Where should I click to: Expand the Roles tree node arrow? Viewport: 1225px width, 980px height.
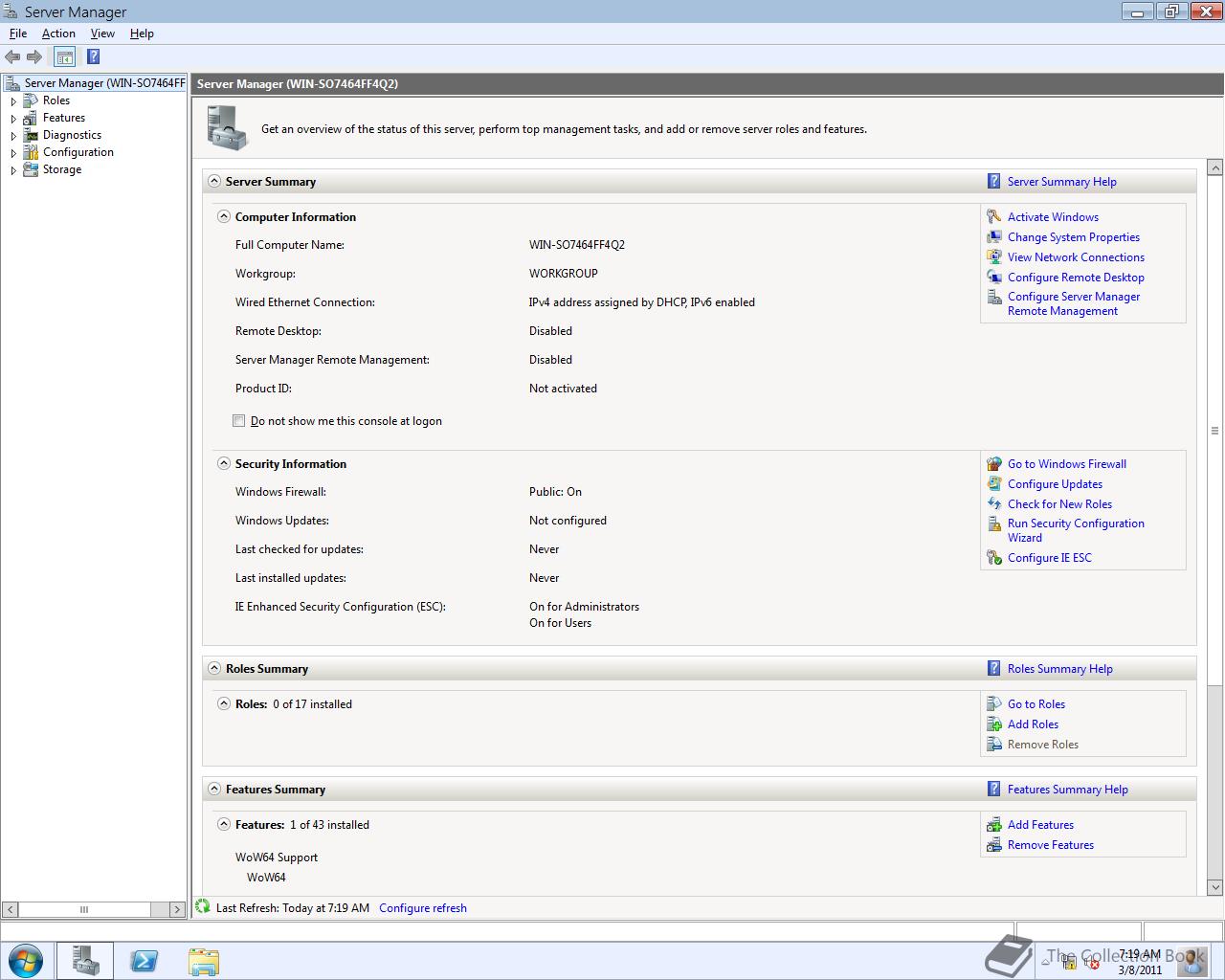point(13,101)
